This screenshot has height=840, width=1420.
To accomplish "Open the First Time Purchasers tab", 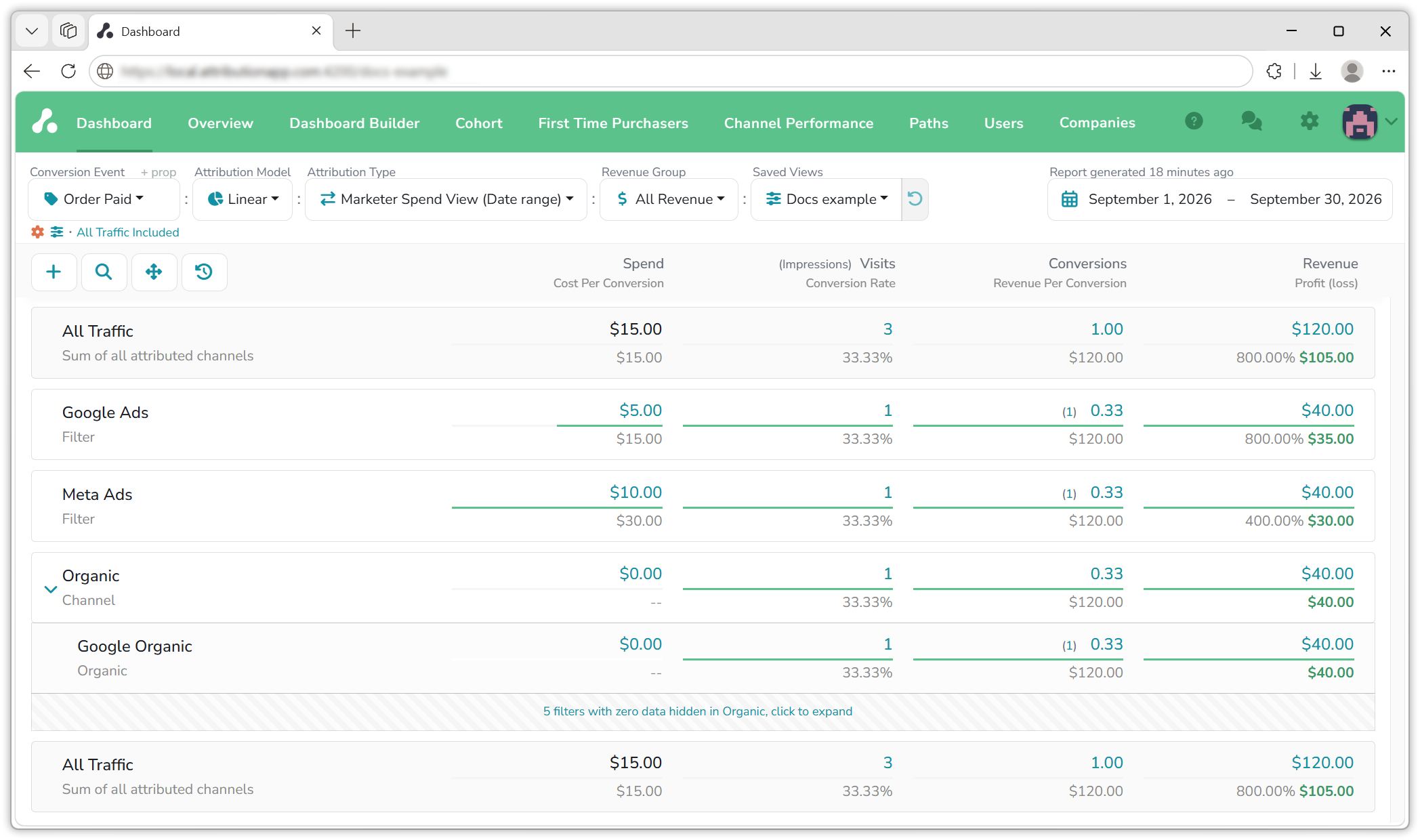I will point(613,123).
